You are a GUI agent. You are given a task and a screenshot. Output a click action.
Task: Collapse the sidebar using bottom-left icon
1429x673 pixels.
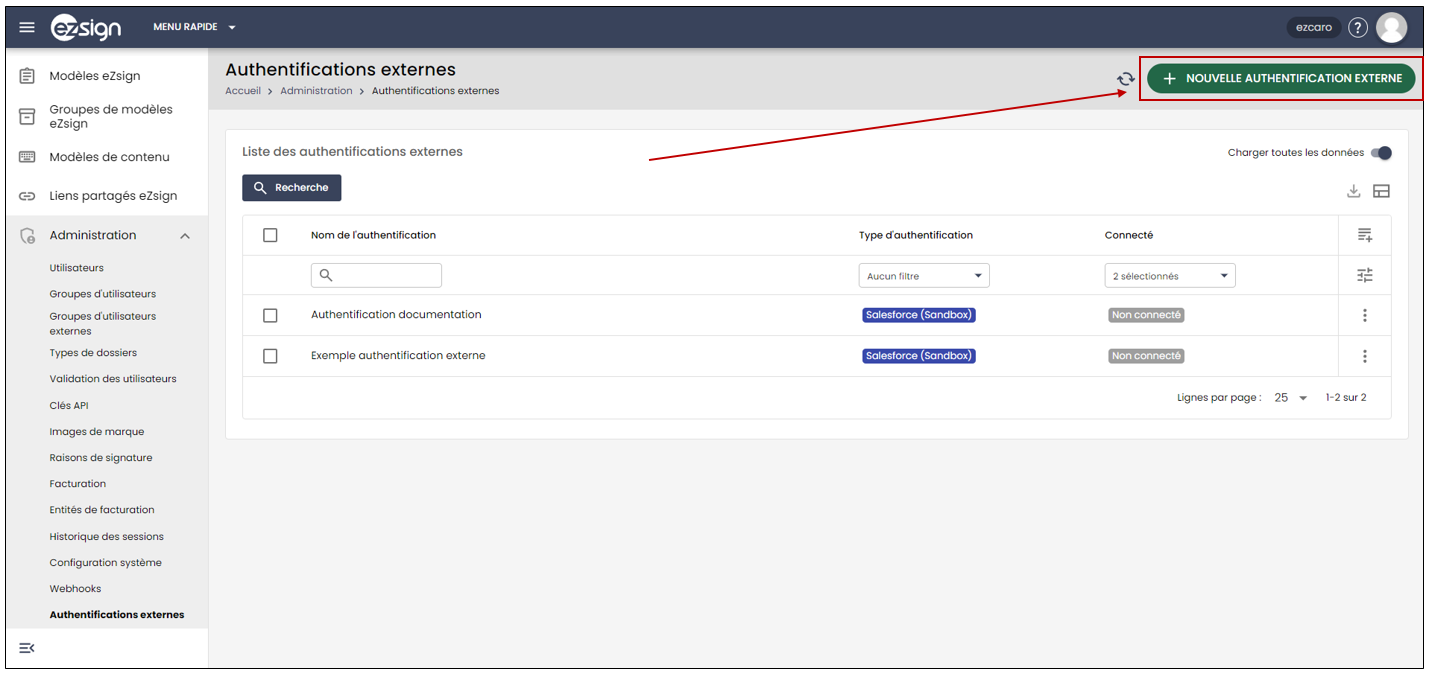click(x=27, y=648)
